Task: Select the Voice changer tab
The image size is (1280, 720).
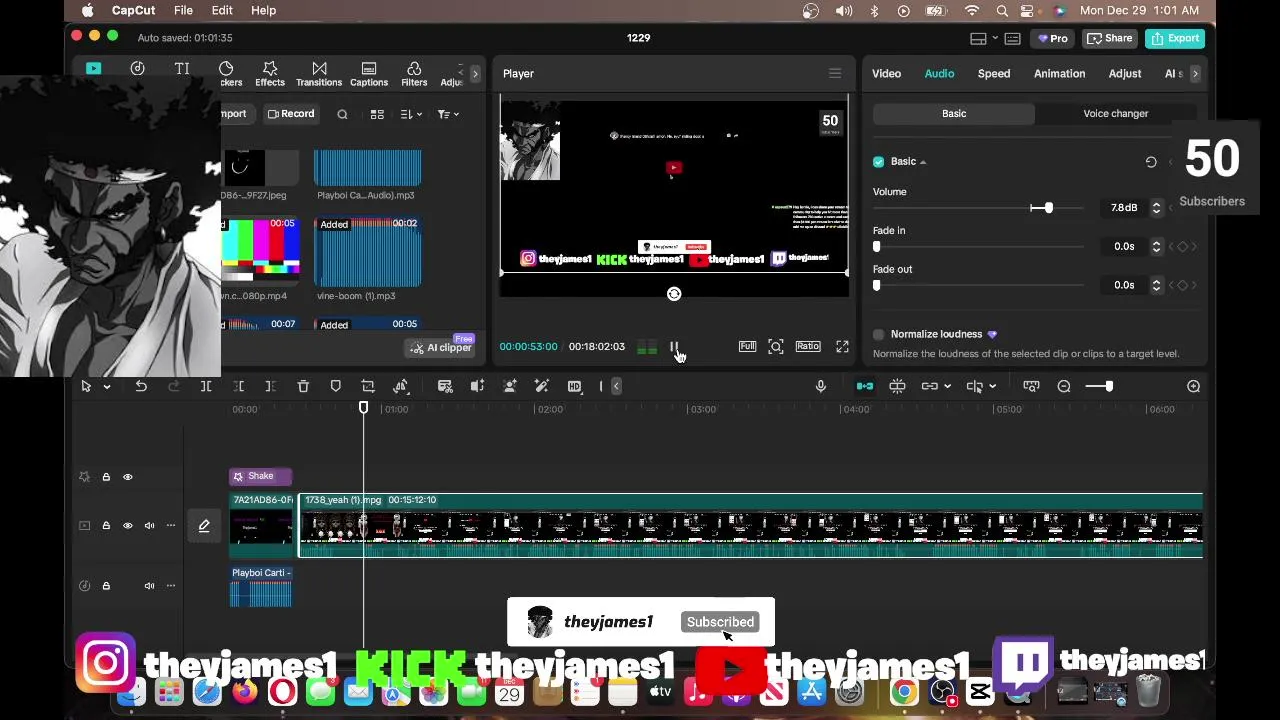Action: (x=1116, y=114)
